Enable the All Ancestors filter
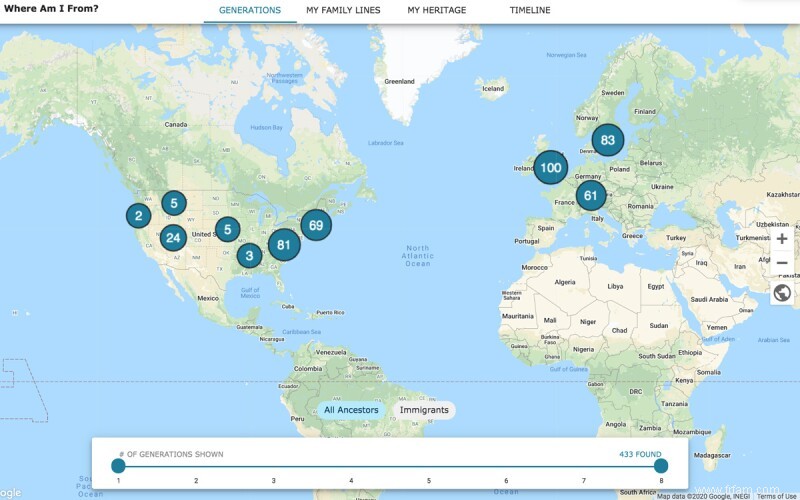 [x=351, y=410]
